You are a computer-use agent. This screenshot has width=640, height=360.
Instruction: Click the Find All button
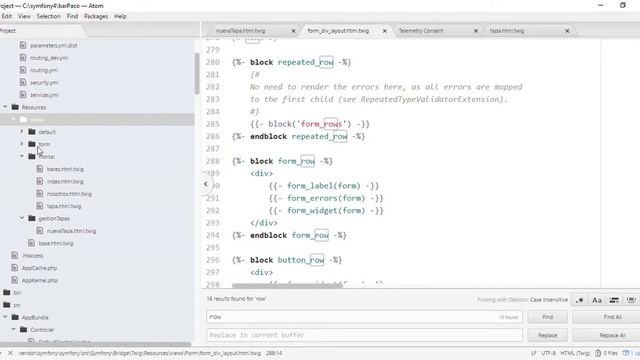click(x=612, y=317)
